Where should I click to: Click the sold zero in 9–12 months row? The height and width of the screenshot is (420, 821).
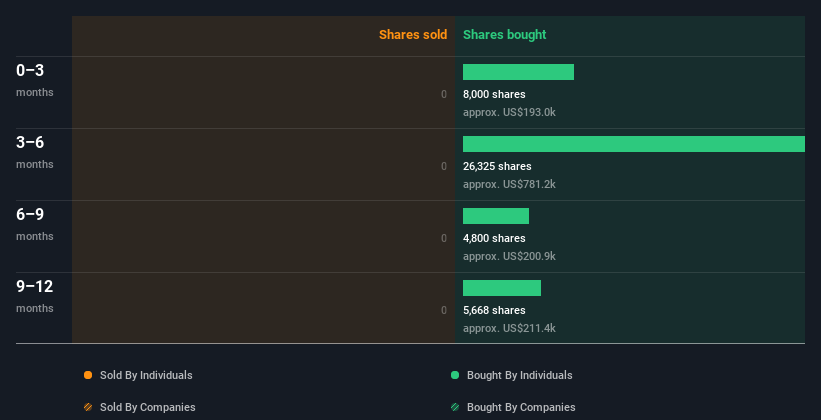[444, 310]
